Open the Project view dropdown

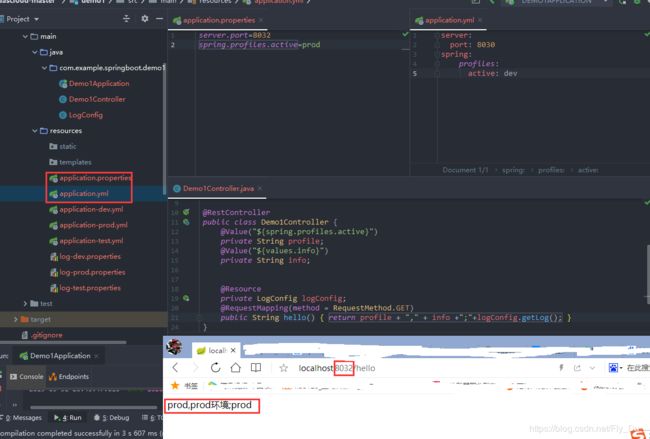[36, 19]
